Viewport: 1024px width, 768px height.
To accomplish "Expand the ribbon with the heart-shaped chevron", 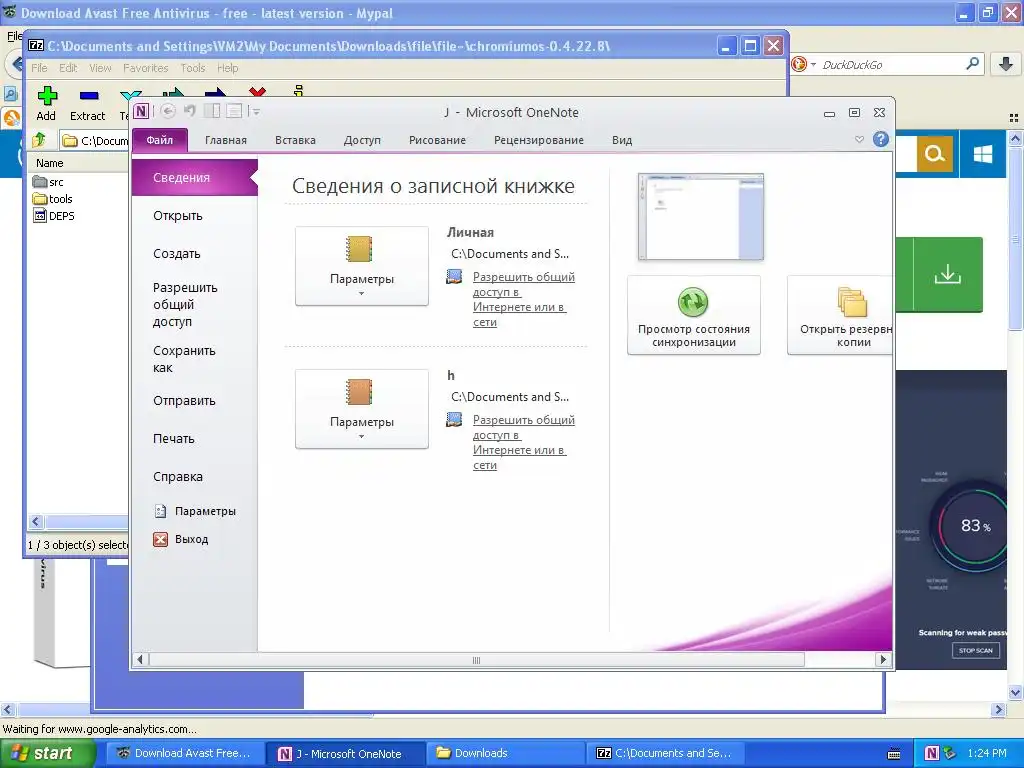I will point(859,139).
